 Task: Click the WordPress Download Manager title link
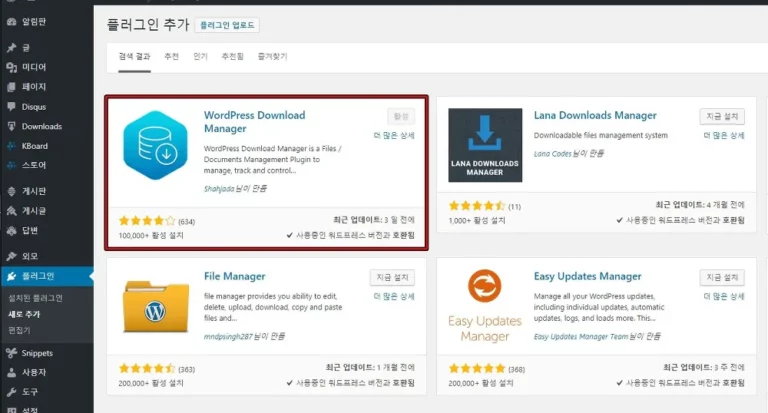click(254, 122)
